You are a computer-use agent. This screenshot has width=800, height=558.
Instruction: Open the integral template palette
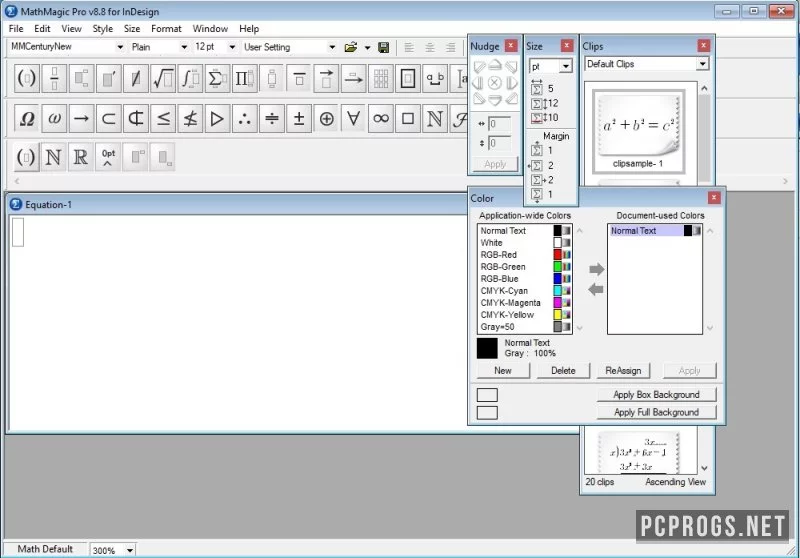point(190,79)
